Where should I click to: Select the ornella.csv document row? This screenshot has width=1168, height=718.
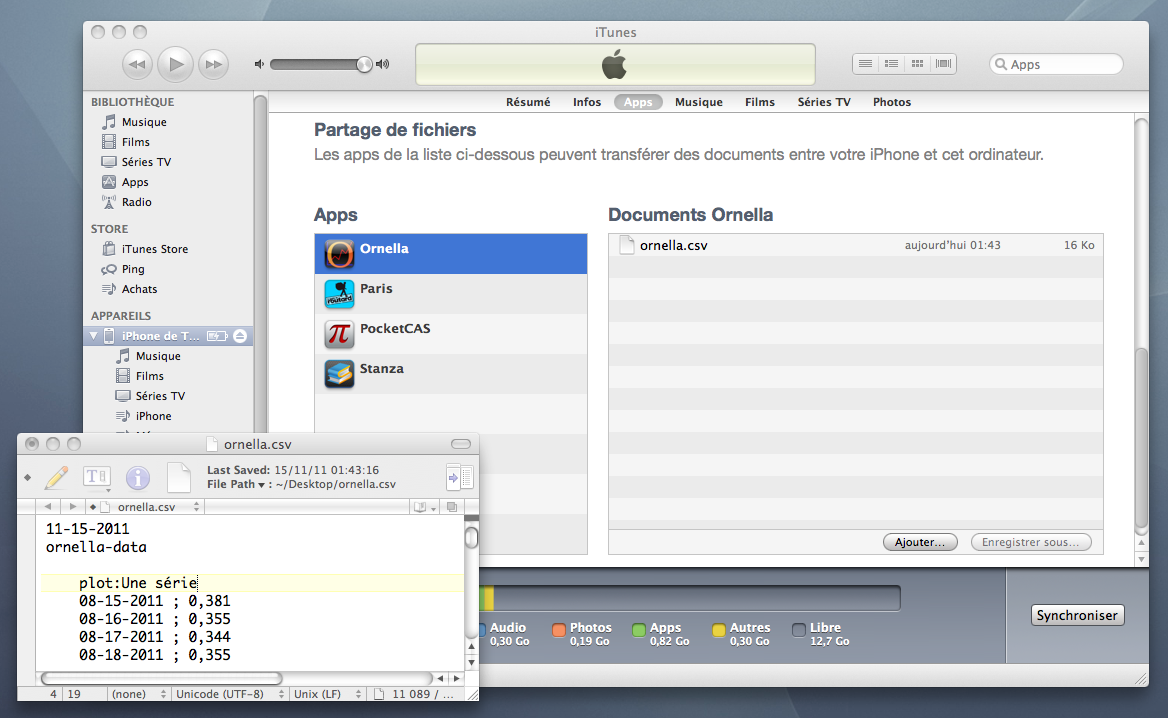(856, 245)
